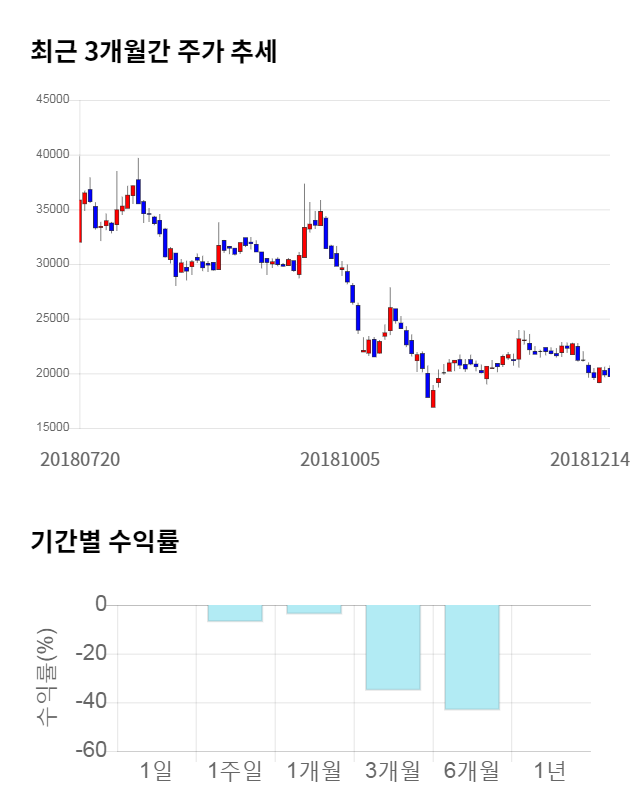Viewport: 640px width, 810px height.
Task: Select the 1주일 return bar
Action: [x=235, y=613]
